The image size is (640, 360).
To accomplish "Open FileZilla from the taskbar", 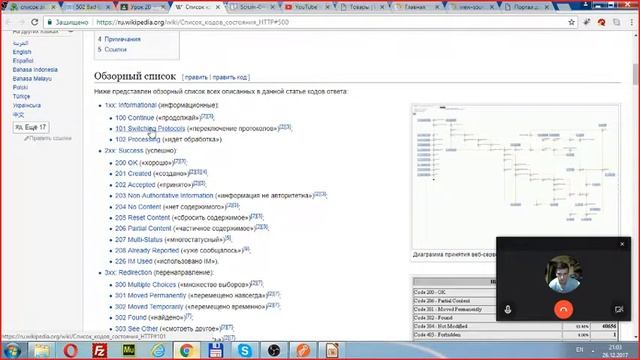I will 100,351.
